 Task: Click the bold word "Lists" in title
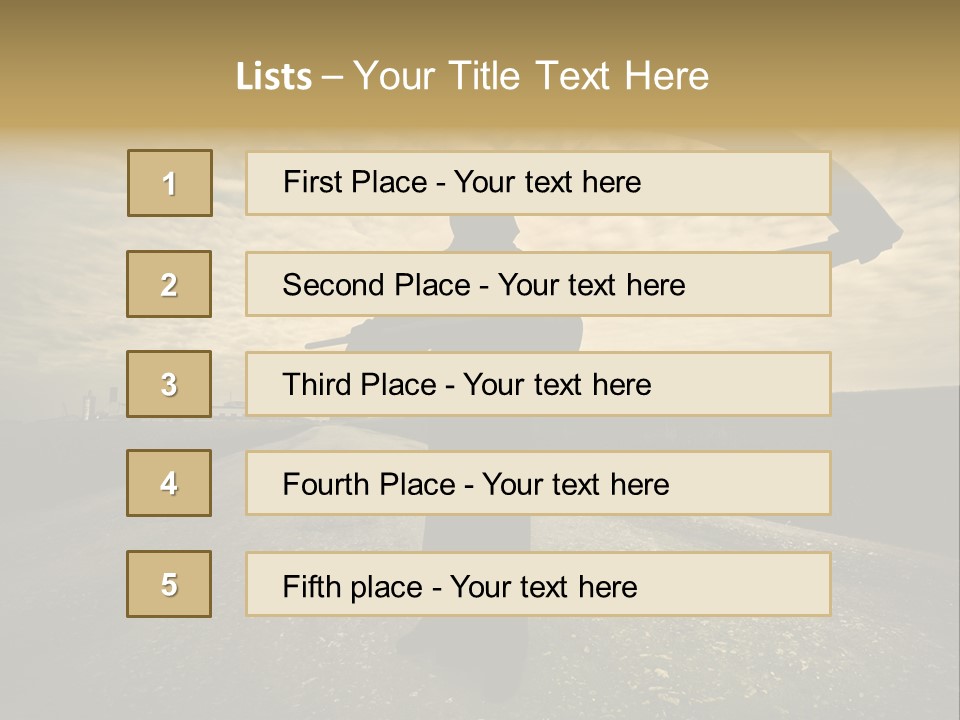(273, 77)
